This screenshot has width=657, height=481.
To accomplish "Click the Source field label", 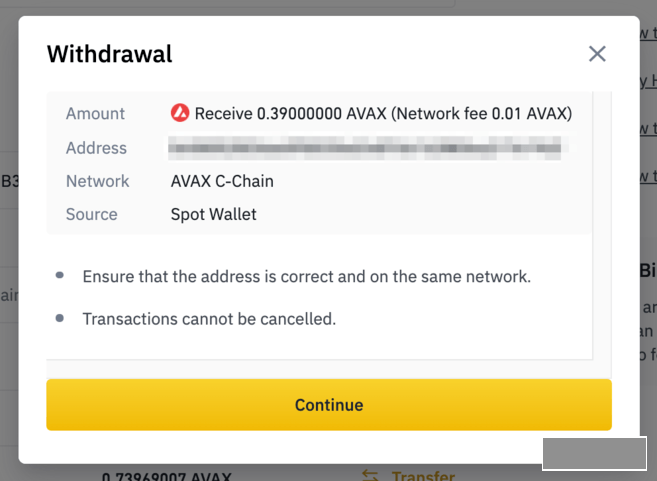I will tap(91, 214).
